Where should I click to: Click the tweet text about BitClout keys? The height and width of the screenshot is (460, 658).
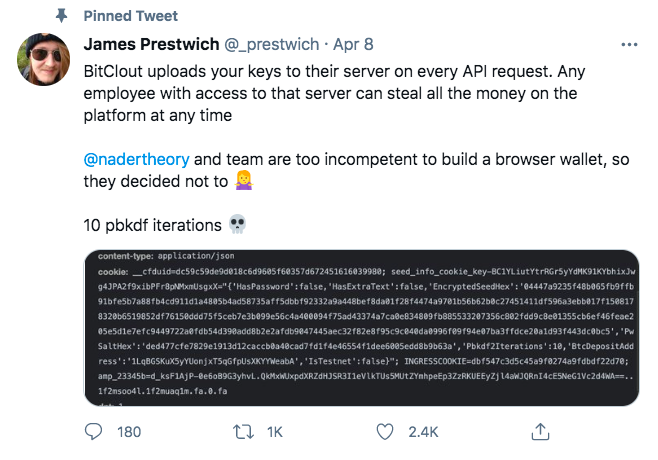[334, 93]
